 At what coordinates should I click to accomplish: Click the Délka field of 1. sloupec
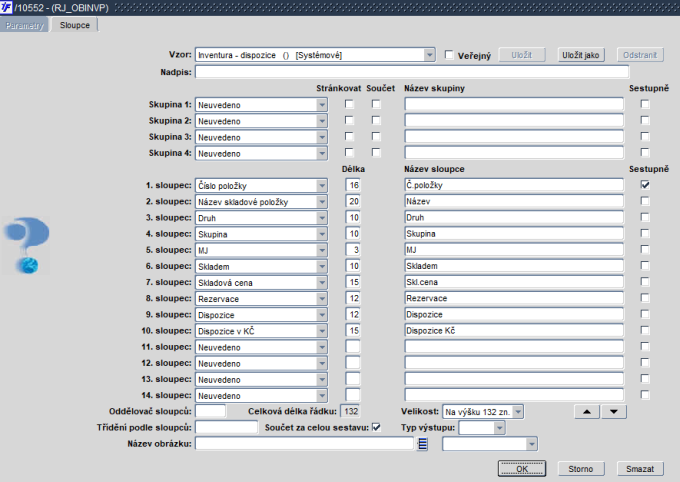tap(353, 185)
